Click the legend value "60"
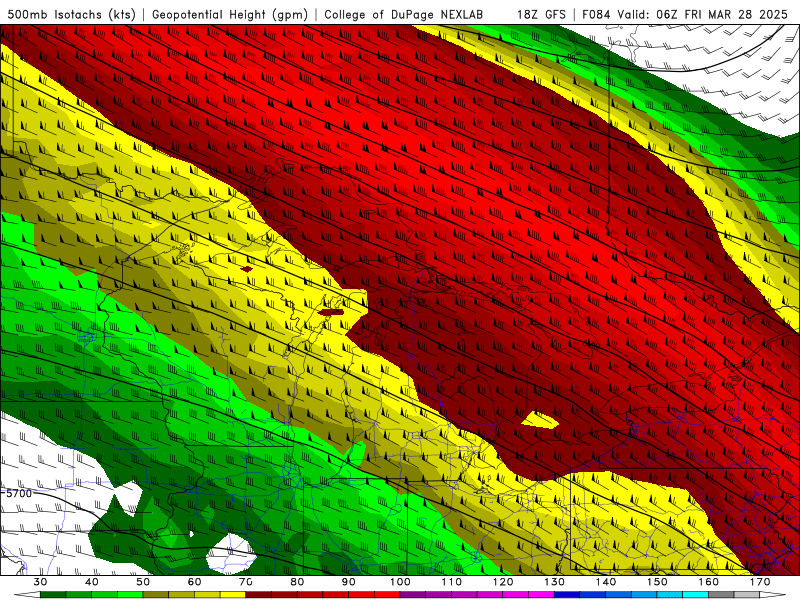800x600 pixels. coord(194,582)
